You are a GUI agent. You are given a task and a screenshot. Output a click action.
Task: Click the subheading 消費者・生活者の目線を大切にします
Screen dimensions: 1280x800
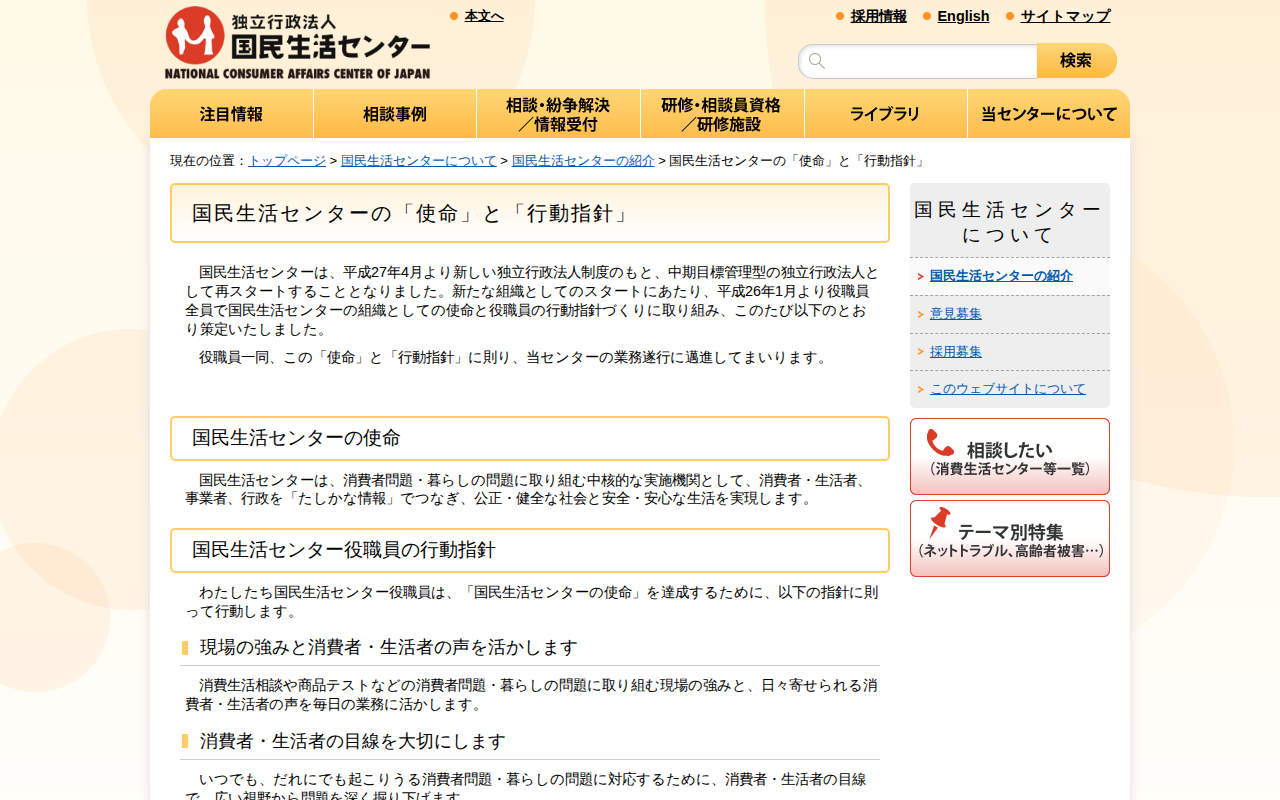(x=353, y=741)
